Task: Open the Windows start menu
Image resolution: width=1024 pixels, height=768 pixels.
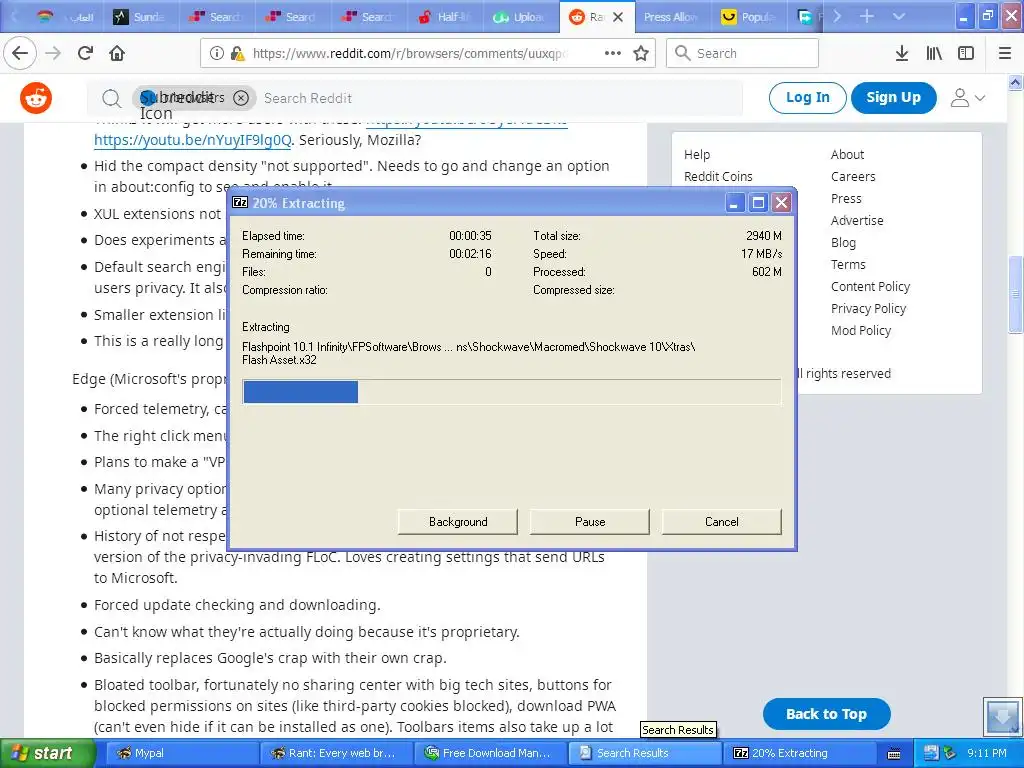Action: (47, 753)
